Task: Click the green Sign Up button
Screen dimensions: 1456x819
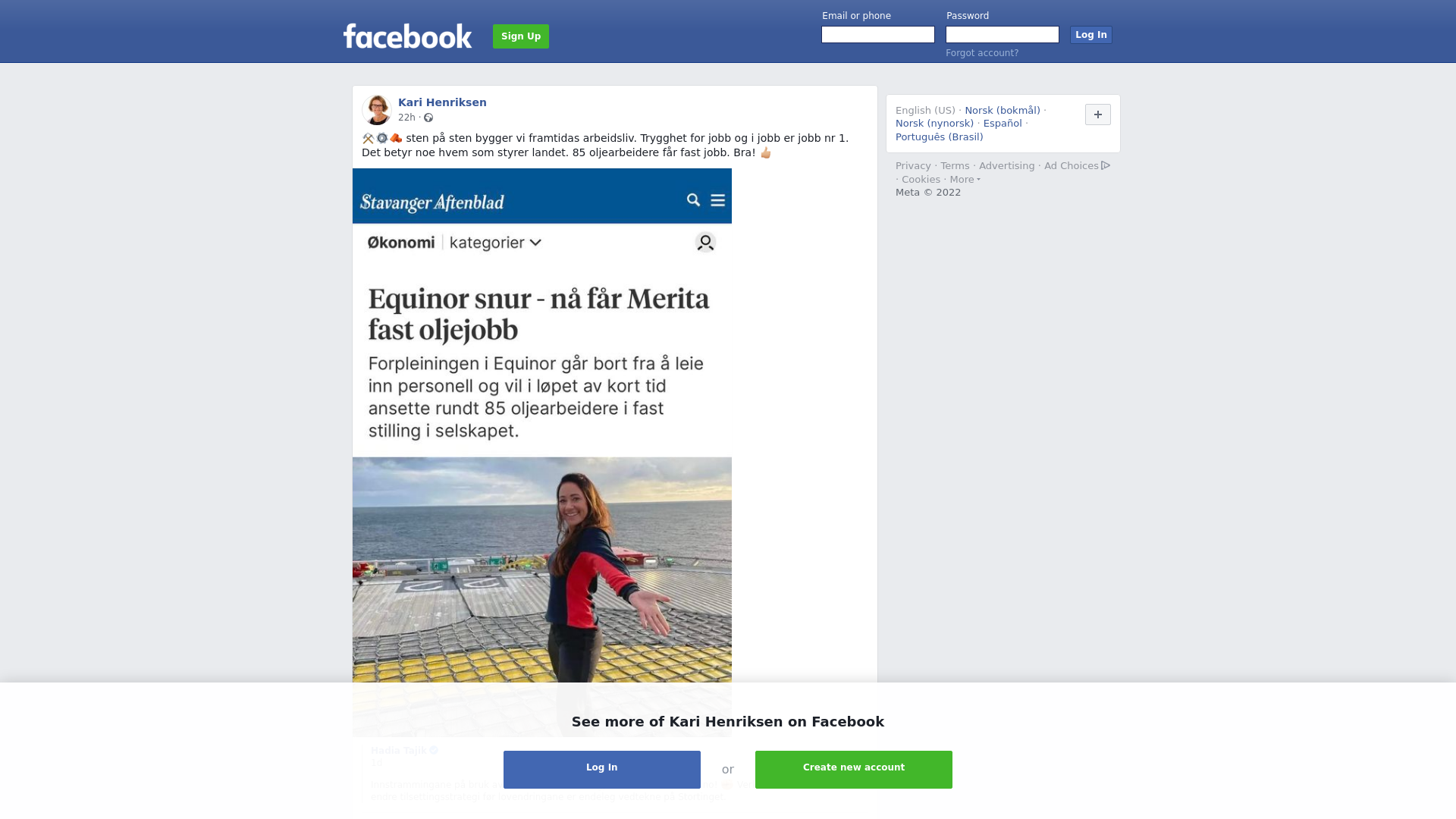Action: (x=521, y=36)
